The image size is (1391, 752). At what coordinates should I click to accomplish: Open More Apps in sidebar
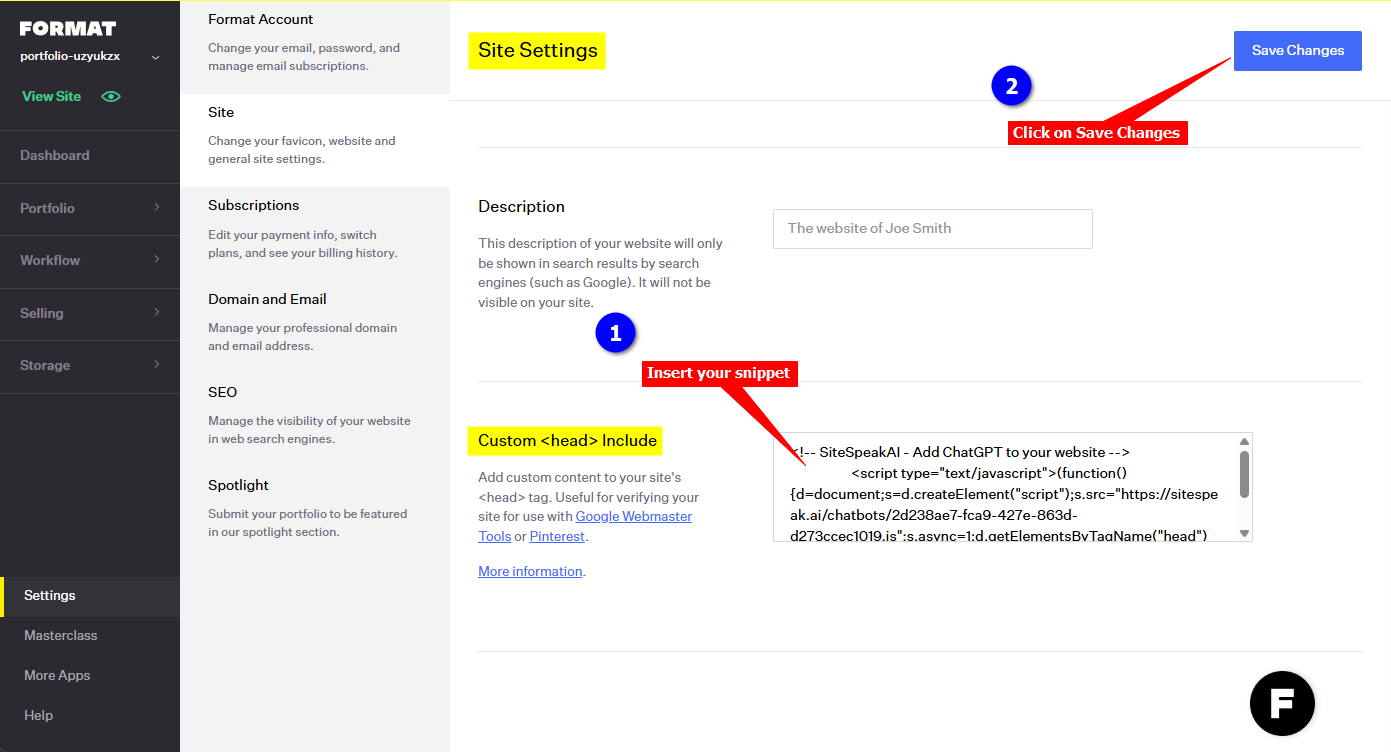57,675
